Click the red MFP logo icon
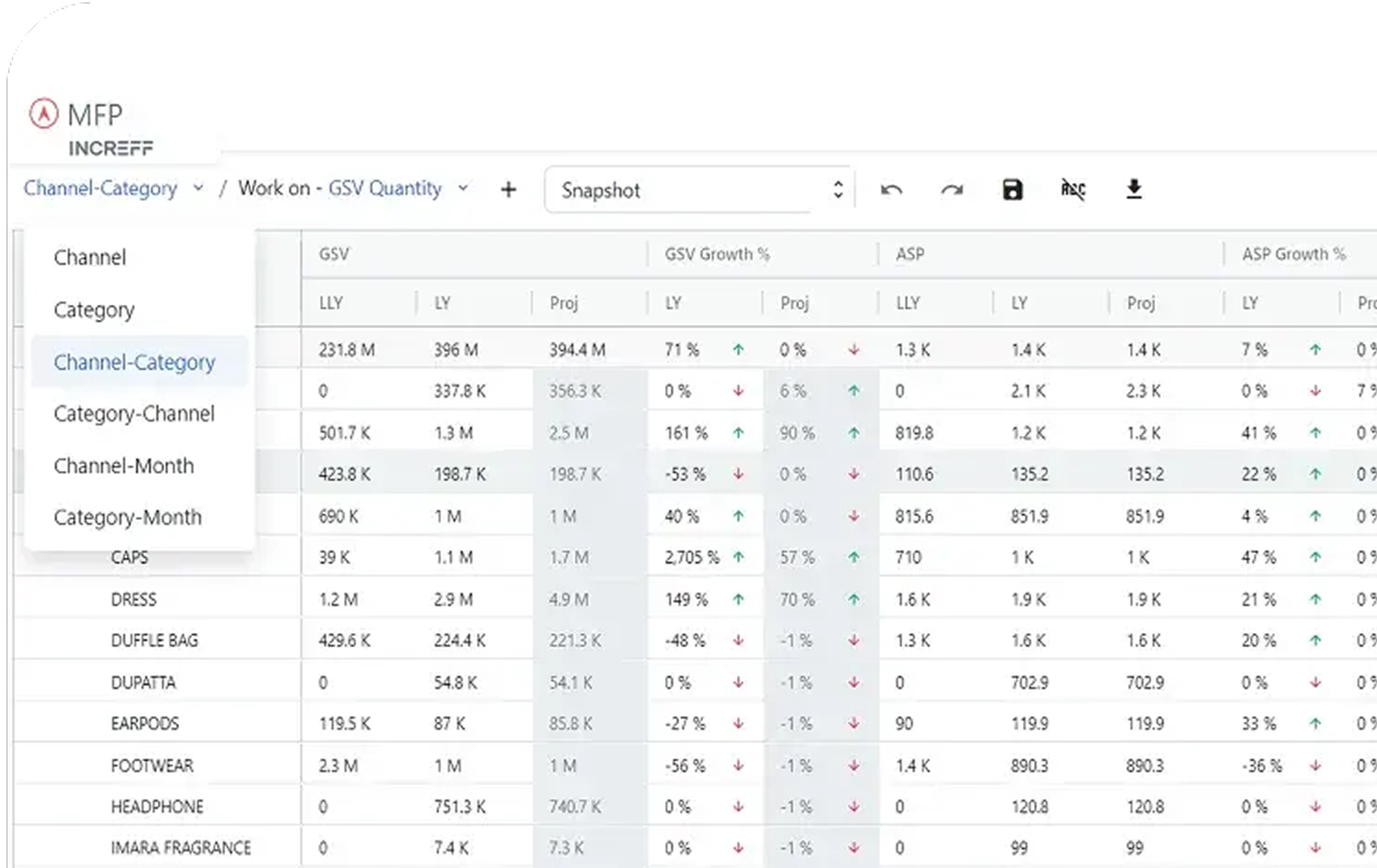The height and width of the screenshot is (868, 1377). tap(44, 113)
